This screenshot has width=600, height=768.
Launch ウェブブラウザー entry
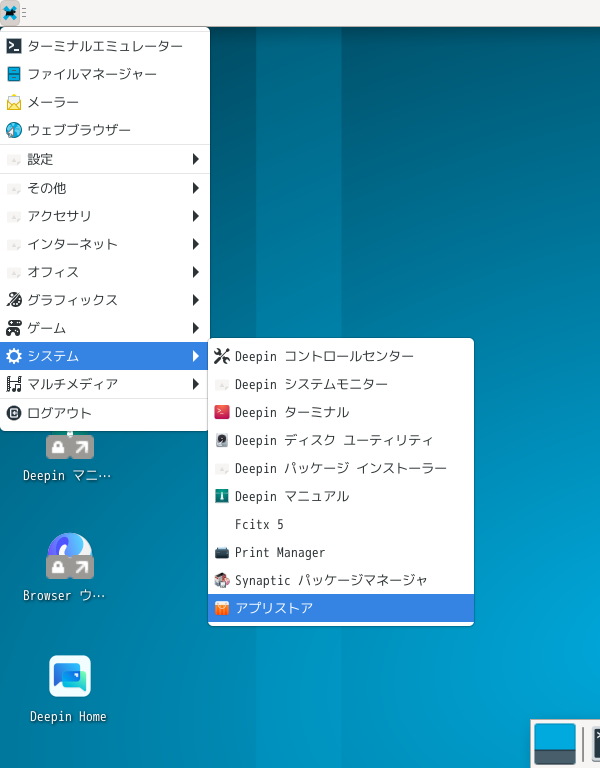105,130
